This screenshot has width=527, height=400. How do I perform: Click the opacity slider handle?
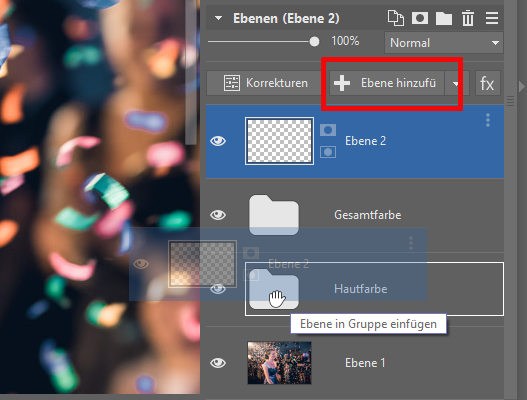pyautogui.click(x=314, y=42)
